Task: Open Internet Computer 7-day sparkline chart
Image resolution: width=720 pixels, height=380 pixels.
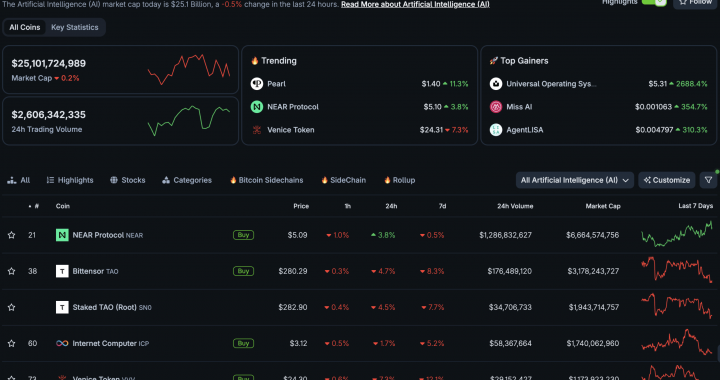Action: tap(677, 343)
